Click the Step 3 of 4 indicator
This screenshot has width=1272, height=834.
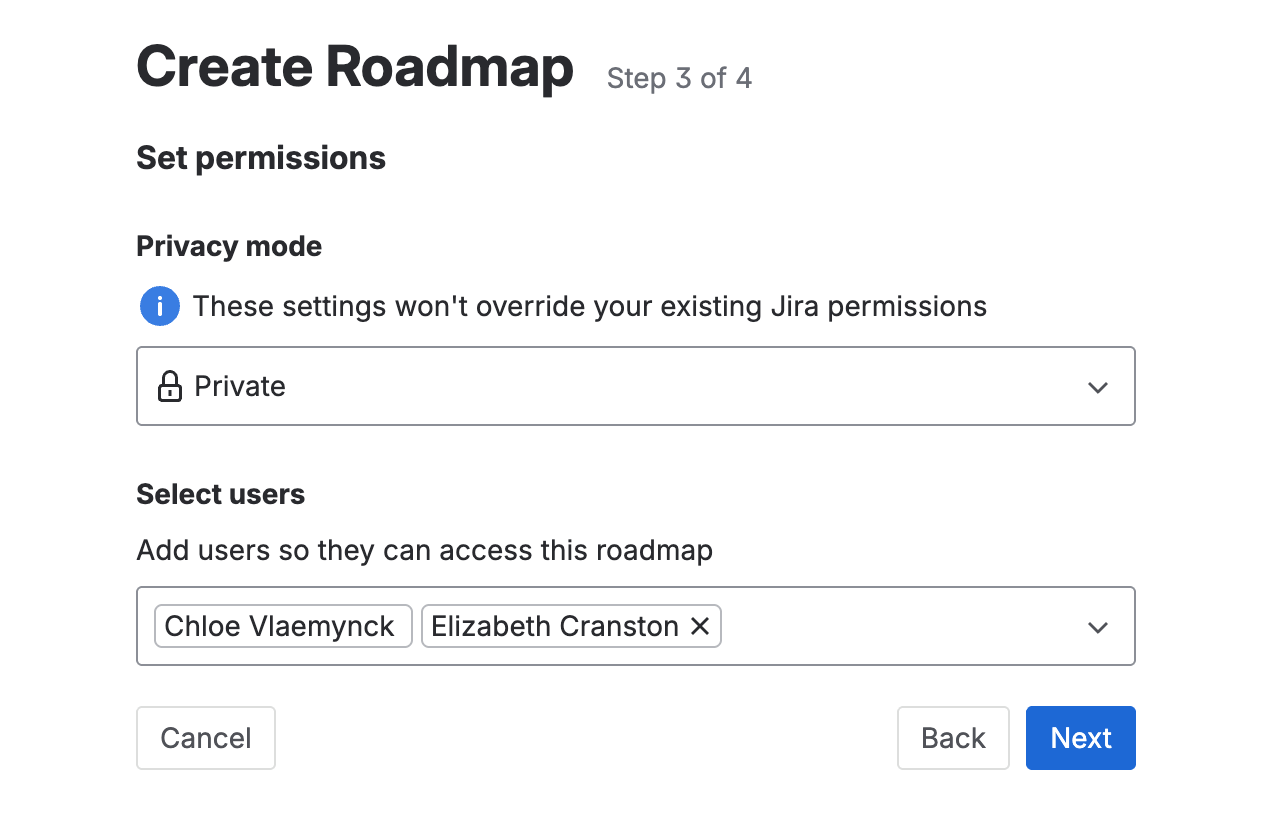(x=679, y=78)
